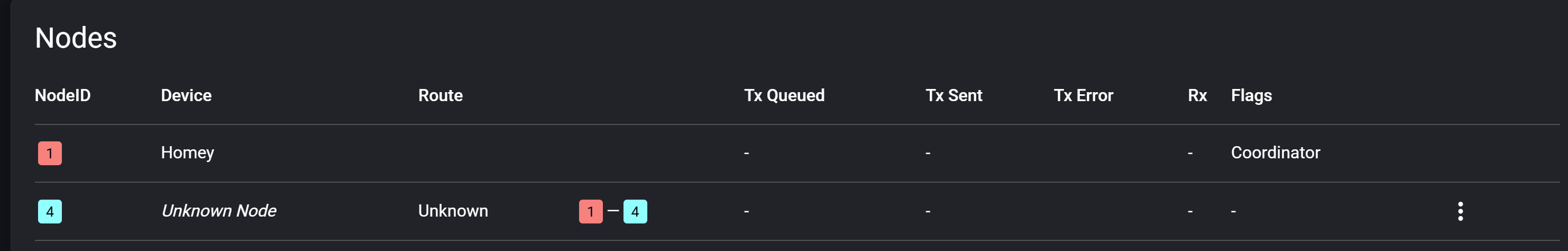Click the Nodes section heading

click(76, 38)
